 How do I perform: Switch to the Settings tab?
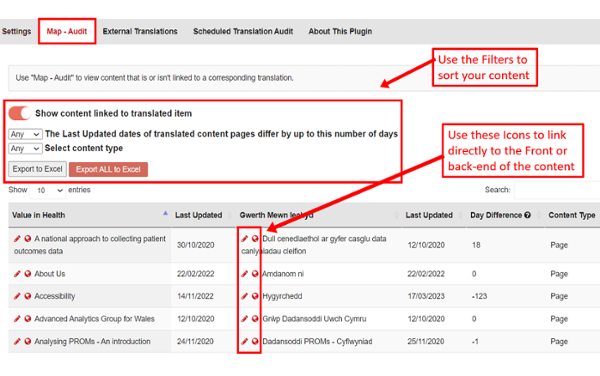pos(16,31)
